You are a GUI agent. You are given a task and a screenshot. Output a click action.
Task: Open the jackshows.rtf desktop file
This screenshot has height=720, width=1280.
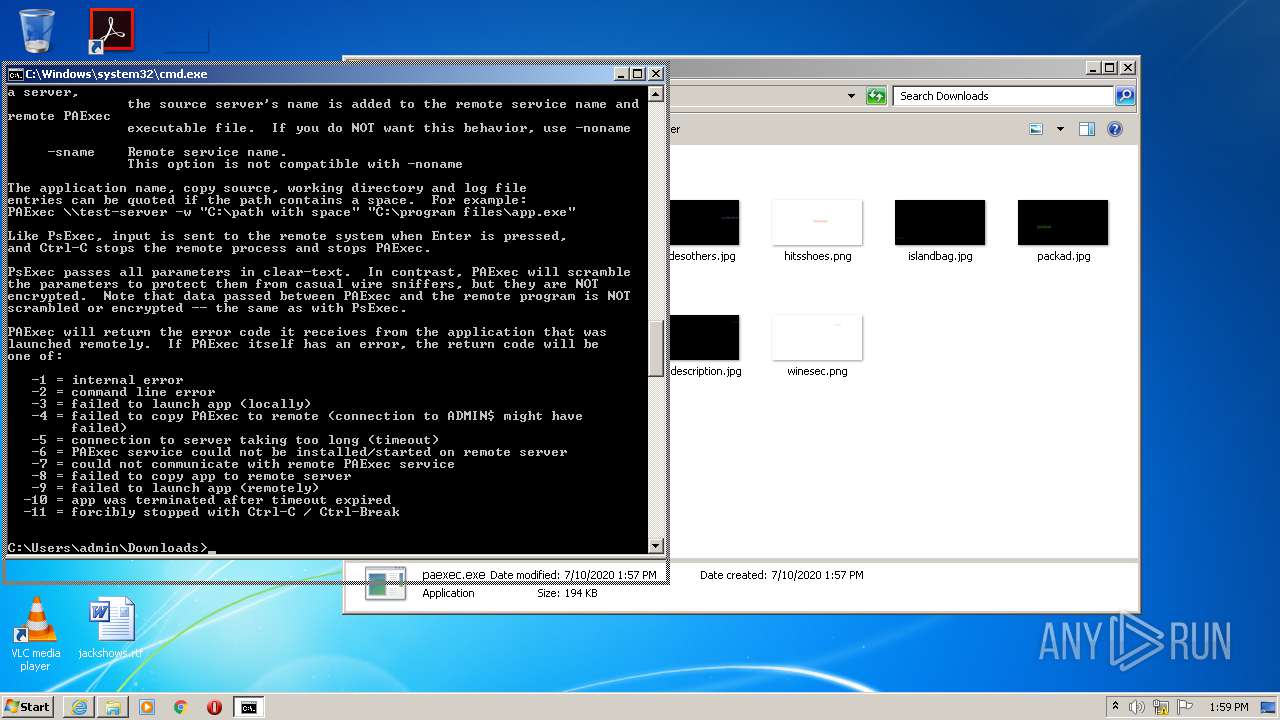tap(110, 629)
